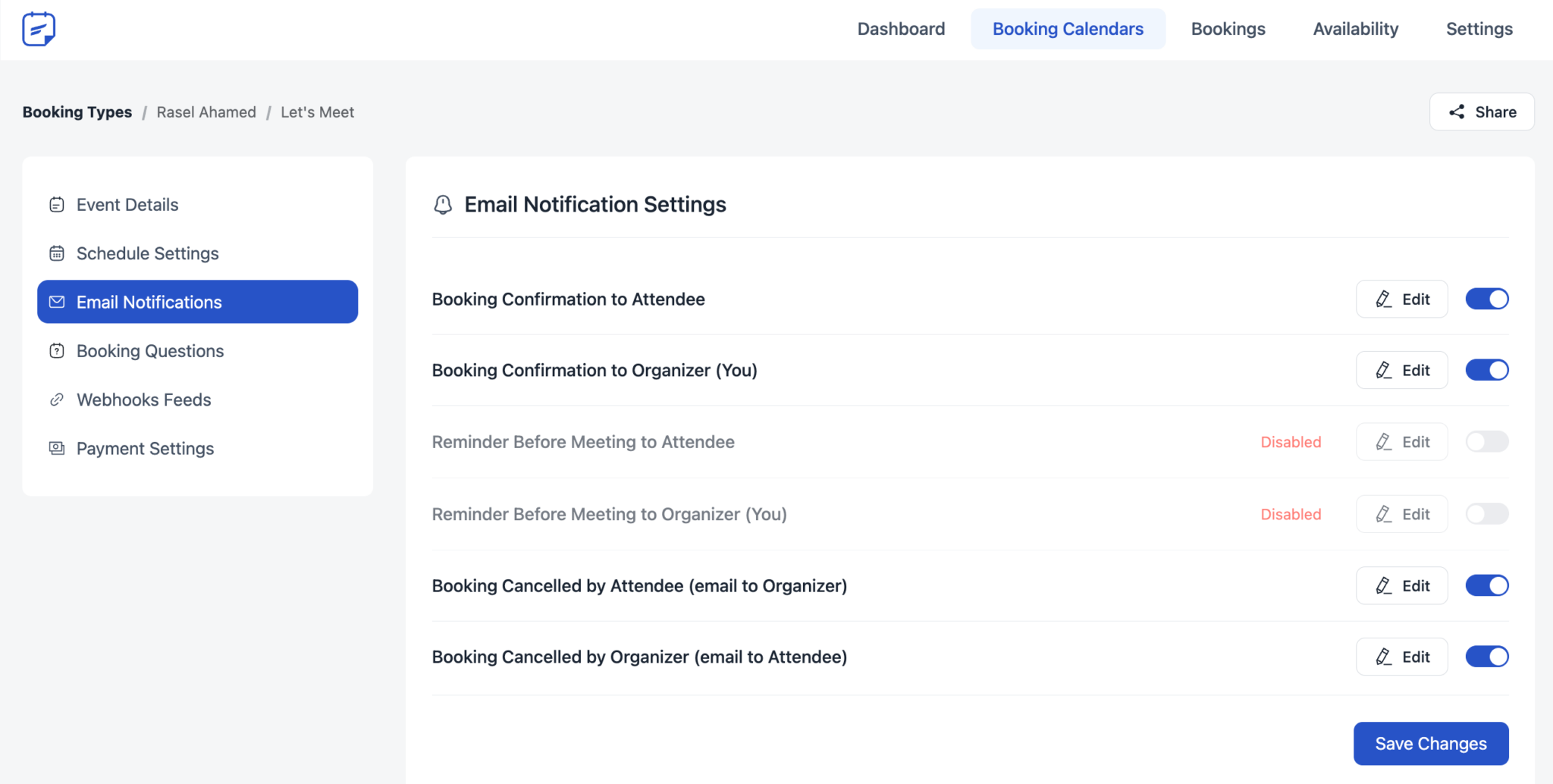Screen dimensions: 1553x784
Task: Enable Reminder Before Meeting to Attendee
Action: pyautogui.click(x=1486, y=441)
